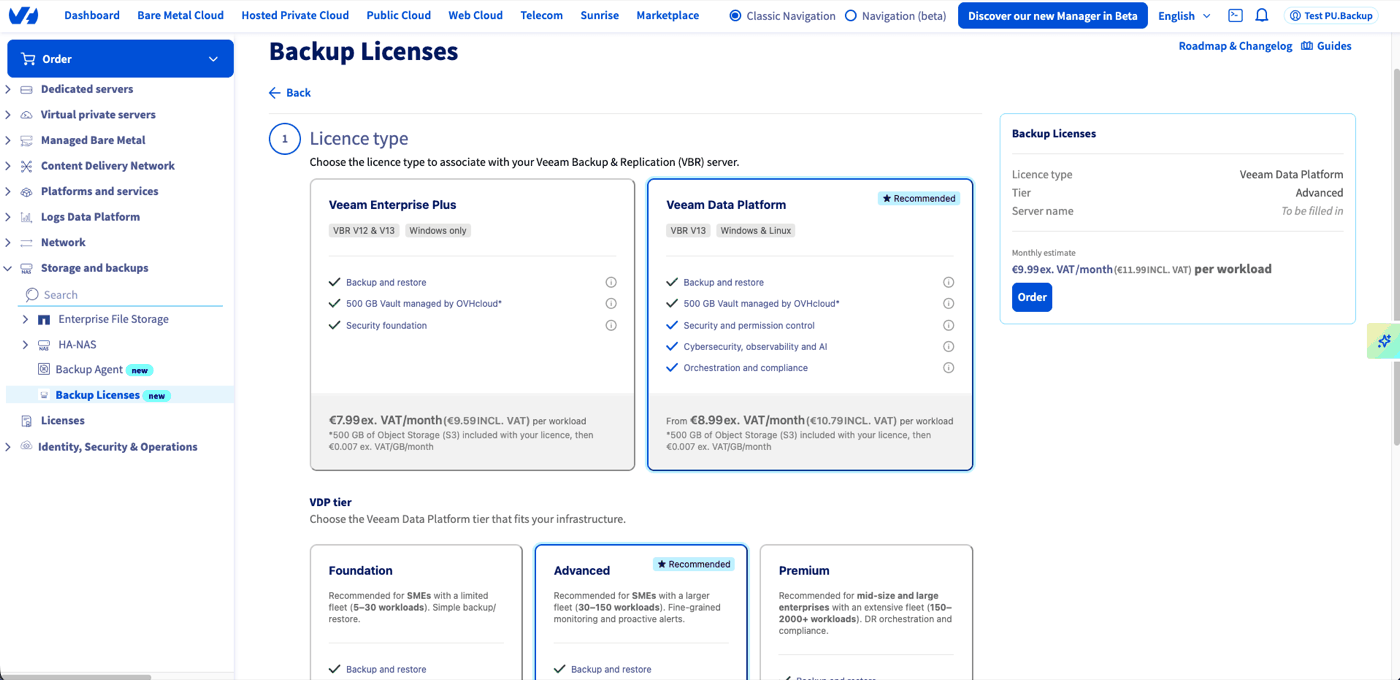Click the Virtual private servers cloud icon

point(27,115)
